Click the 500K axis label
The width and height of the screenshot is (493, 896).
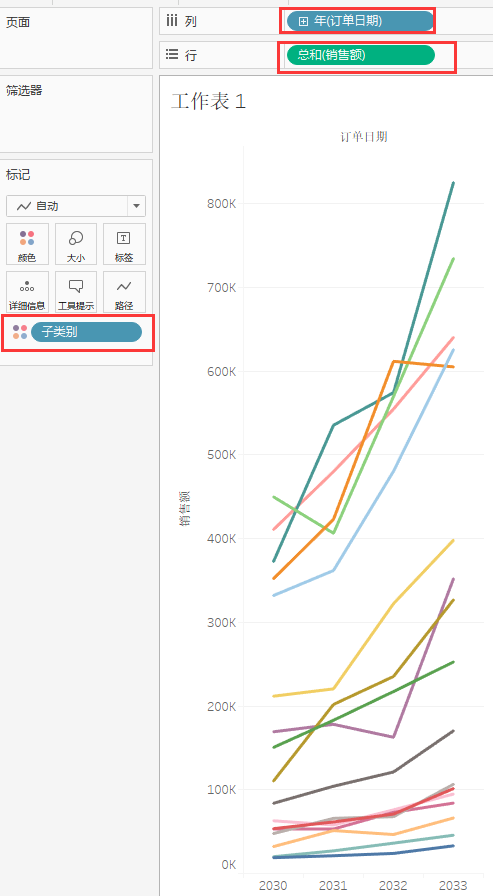(x=221, y=455)
